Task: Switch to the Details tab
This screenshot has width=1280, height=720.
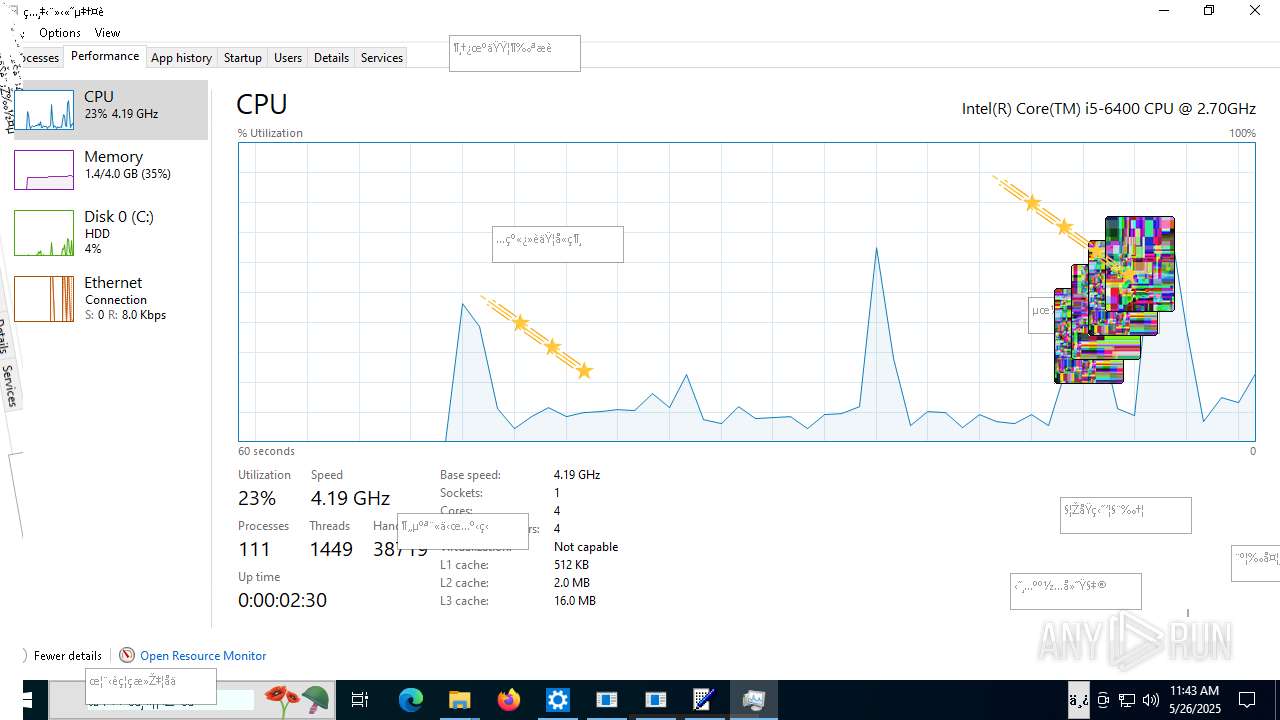Action: [x=331, y=58]
